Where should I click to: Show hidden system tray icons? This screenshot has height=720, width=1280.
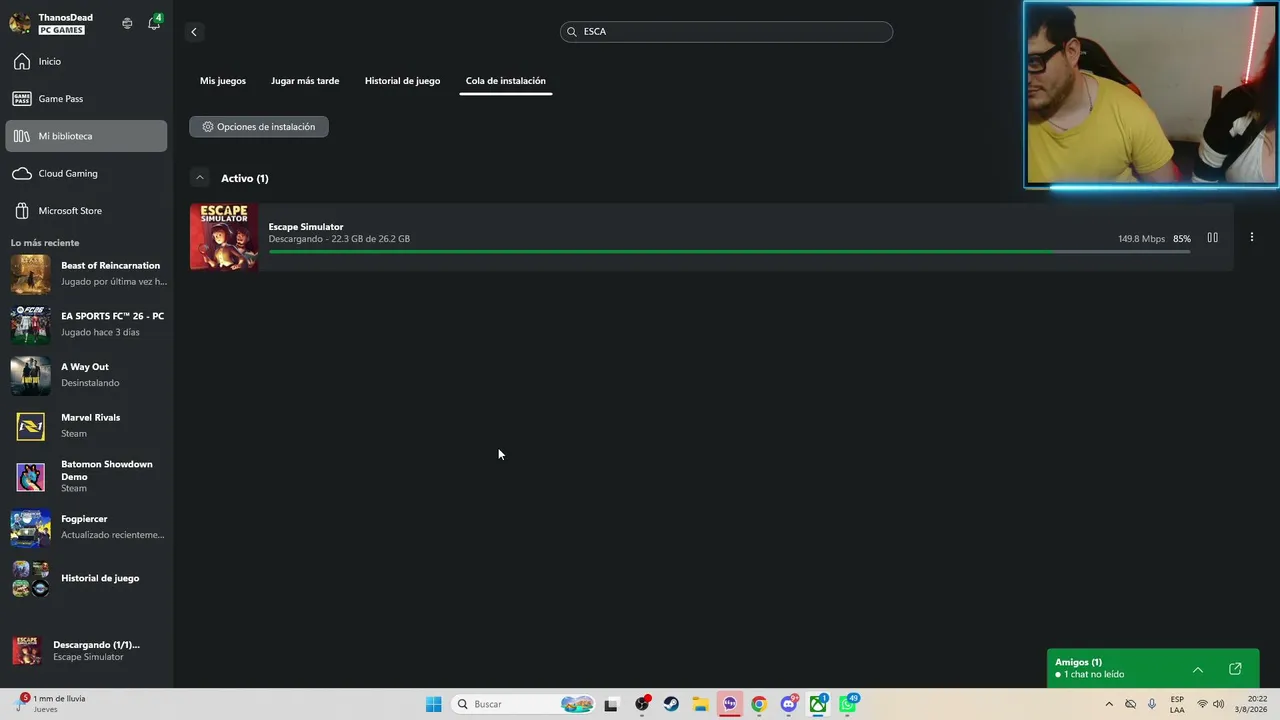point(1109,704)
